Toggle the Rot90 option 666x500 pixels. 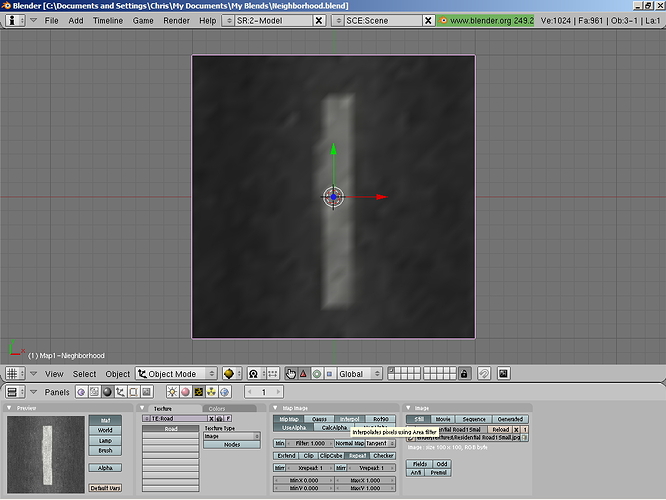(x=380, y=419)
